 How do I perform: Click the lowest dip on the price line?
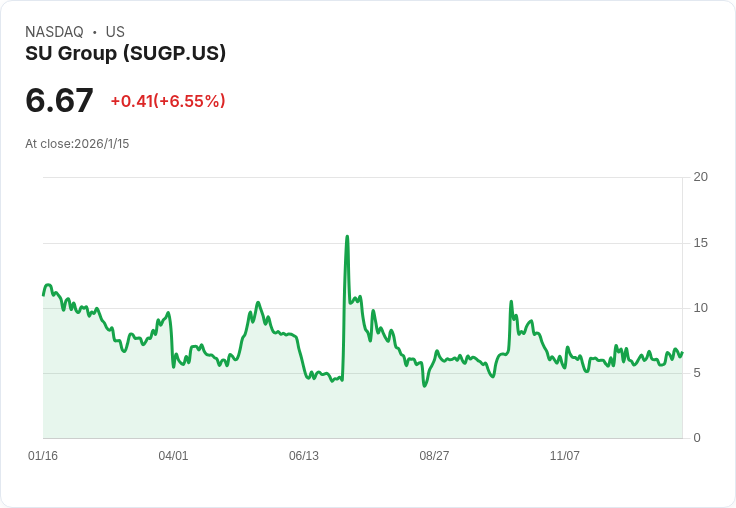(x=425, y=385)
